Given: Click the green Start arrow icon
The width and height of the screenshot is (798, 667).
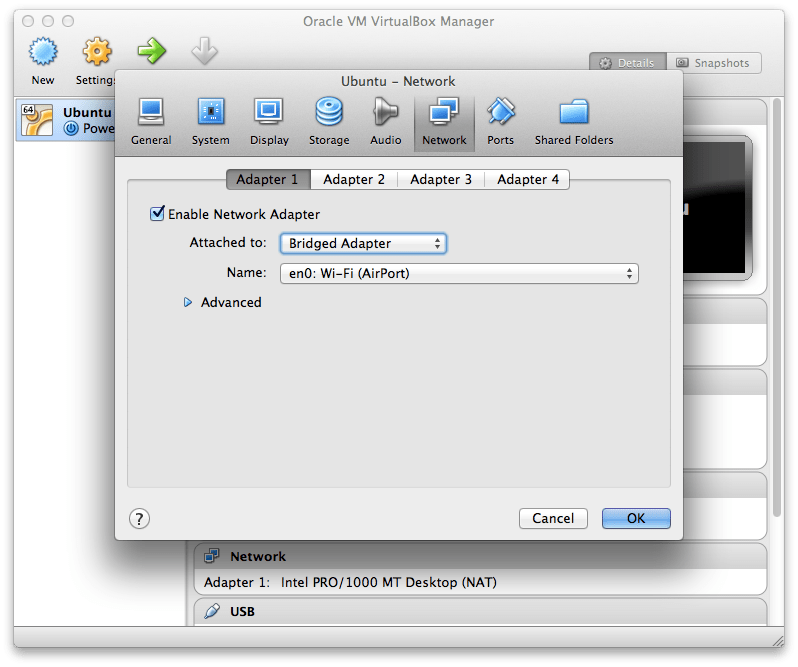Looking at the screenshot, I should (152, 51).
